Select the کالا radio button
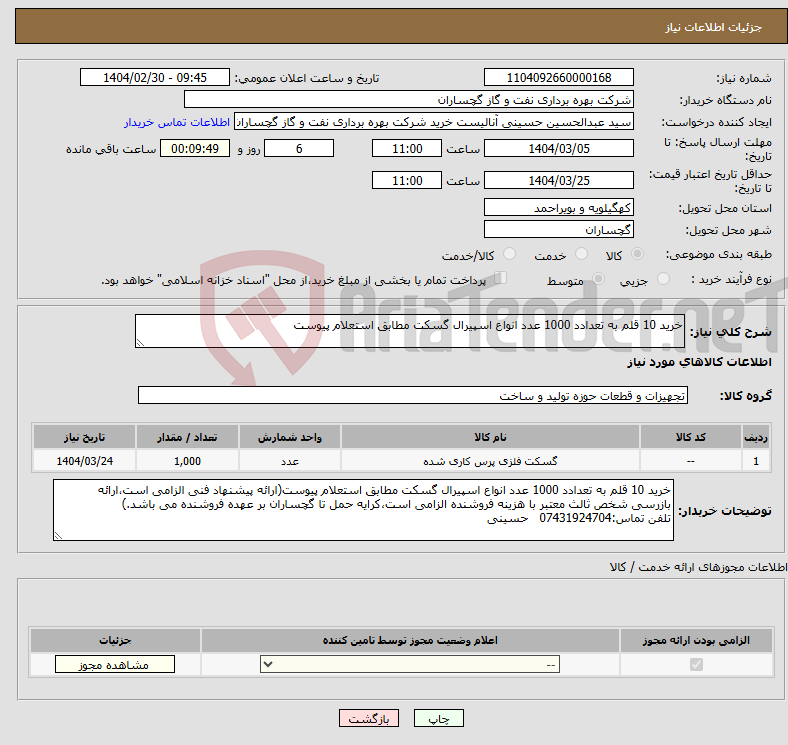Screen dimensions: 788x745 pyautogui.click(x=637, y=254)
